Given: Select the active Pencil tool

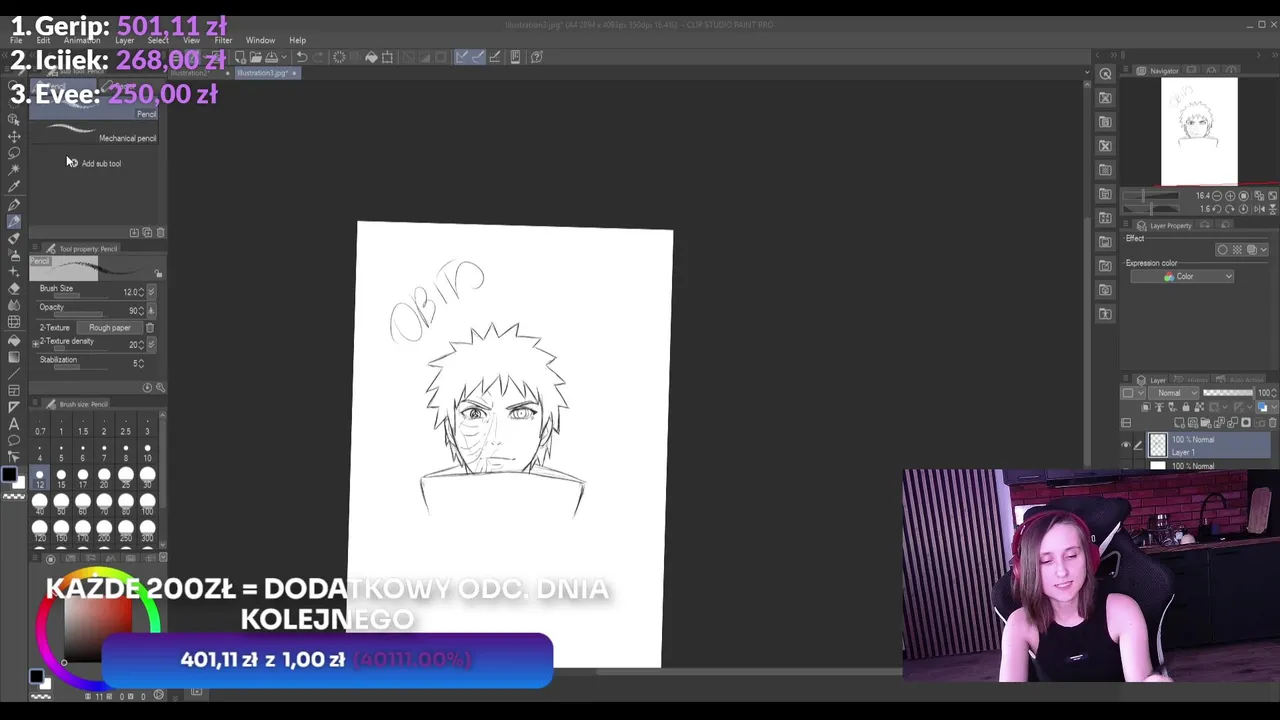Looking at the screenshot, I should [x=14, y=221].
